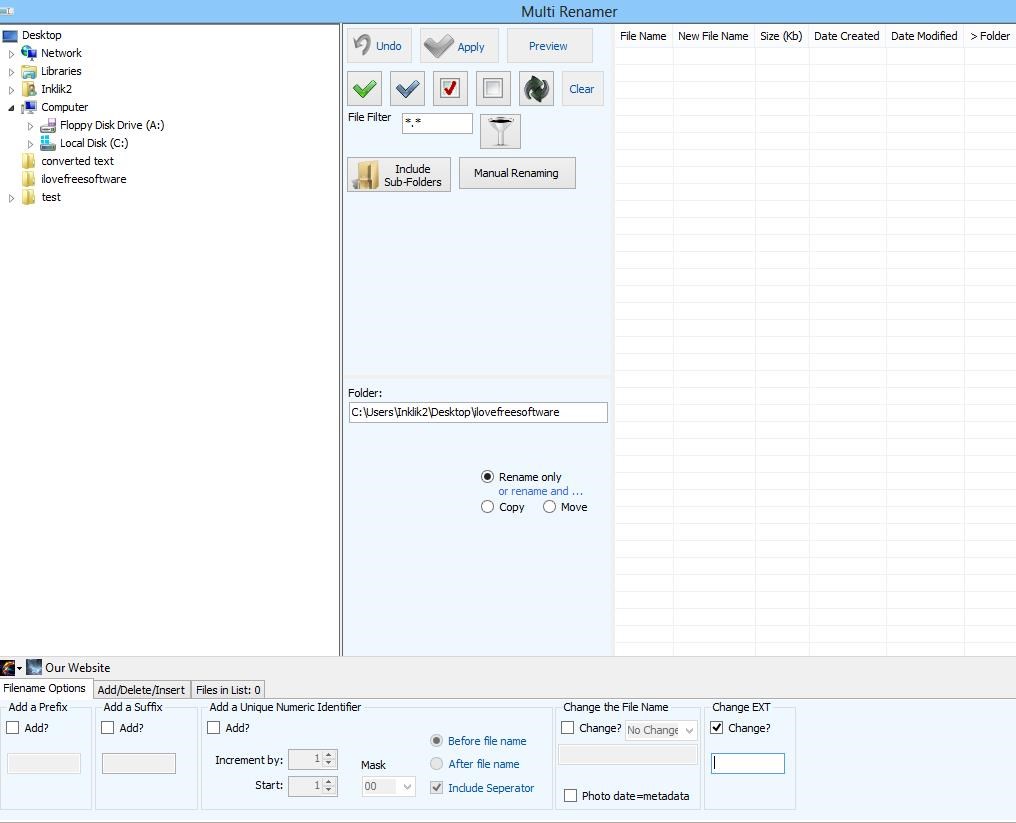Click the Our Website thumbnail icon
This screenshot has width=1016, height=823.
pyautogui.click(x=34, y=667)
